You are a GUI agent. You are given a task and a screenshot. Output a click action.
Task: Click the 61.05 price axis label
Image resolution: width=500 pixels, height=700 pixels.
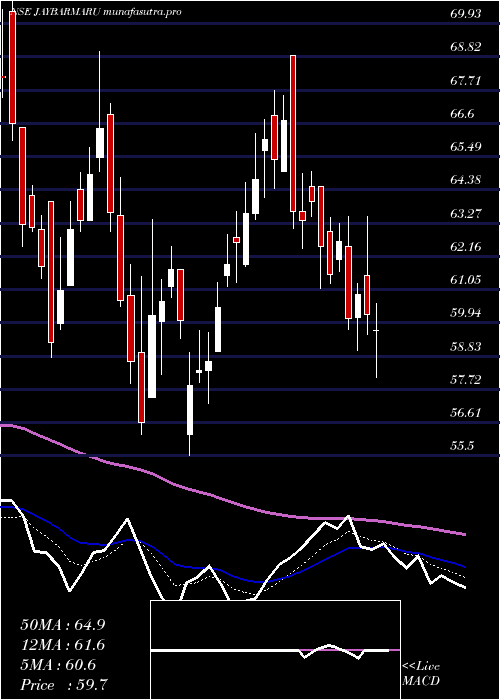(466, 280)
